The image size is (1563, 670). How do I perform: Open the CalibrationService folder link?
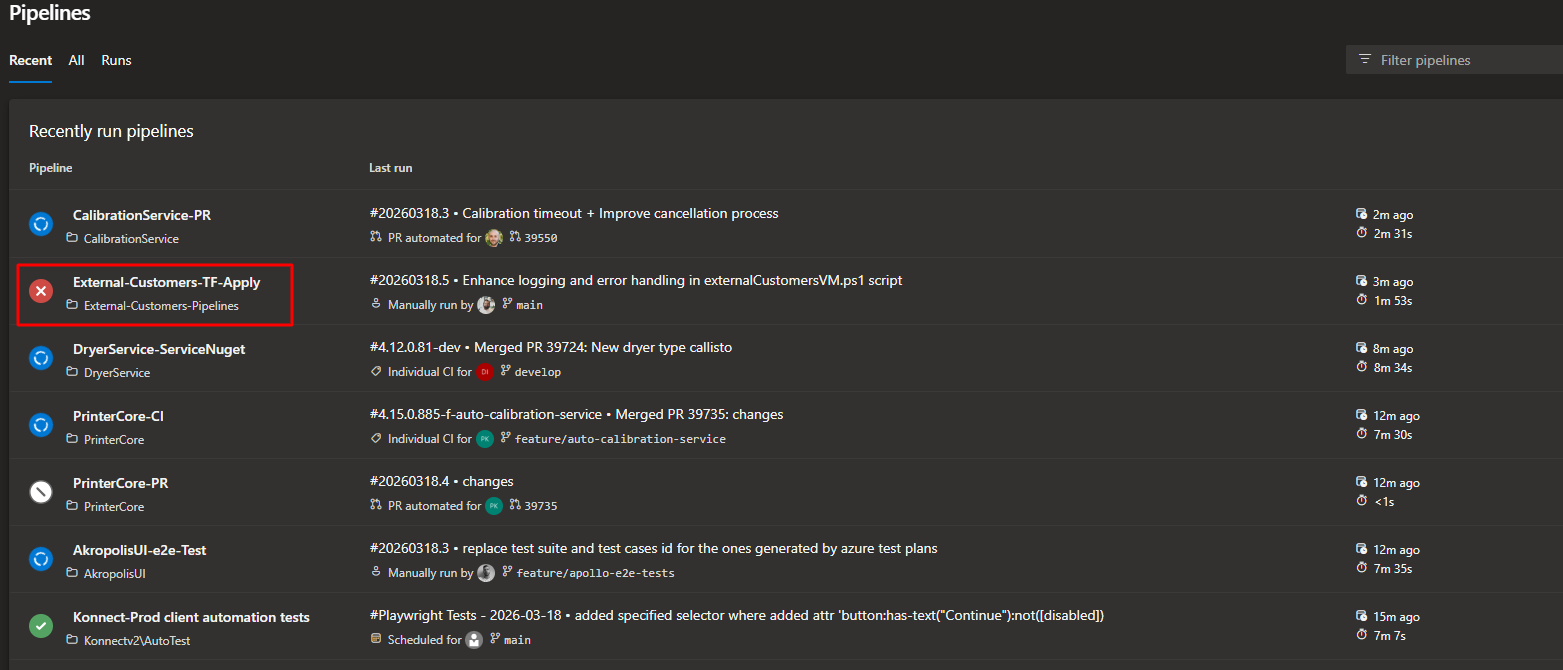pos(131,239)
